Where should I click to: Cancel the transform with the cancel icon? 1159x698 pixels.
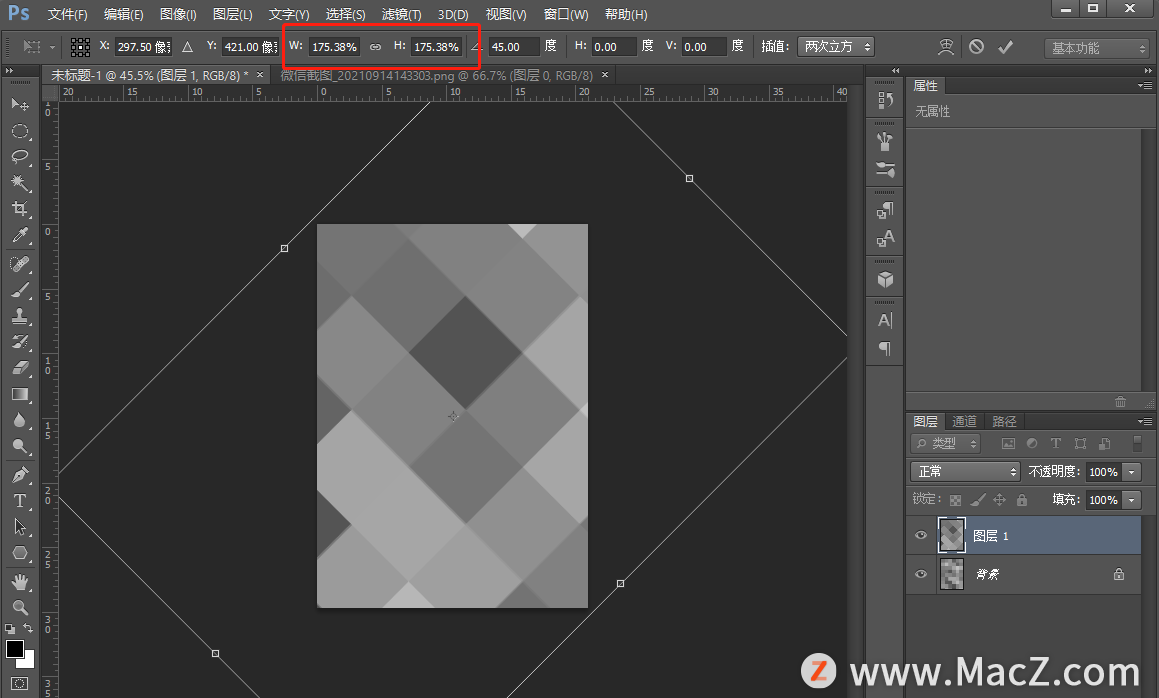pyautogui.click(x=976, y=47)
